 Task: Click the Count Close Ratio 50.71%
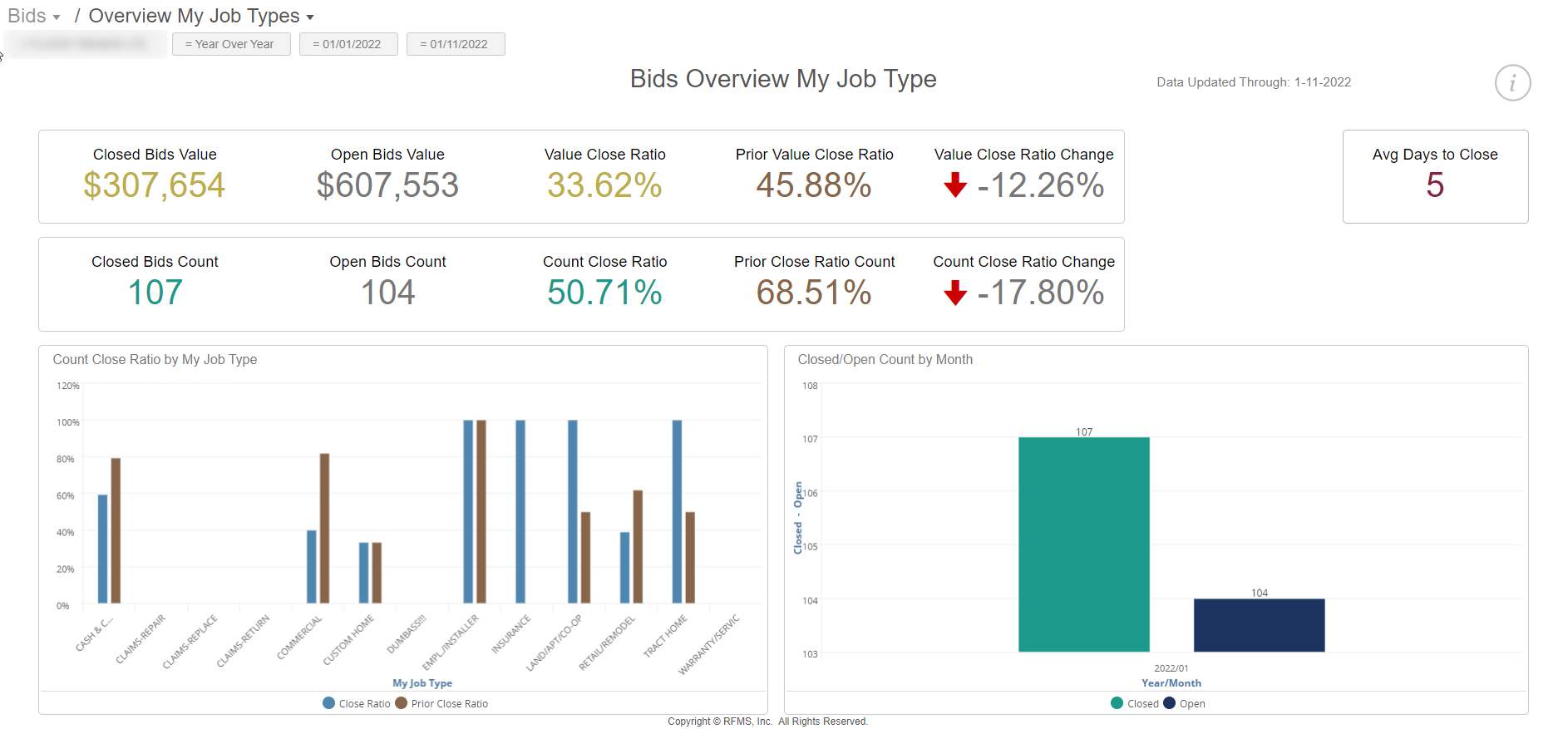point(604,293)
